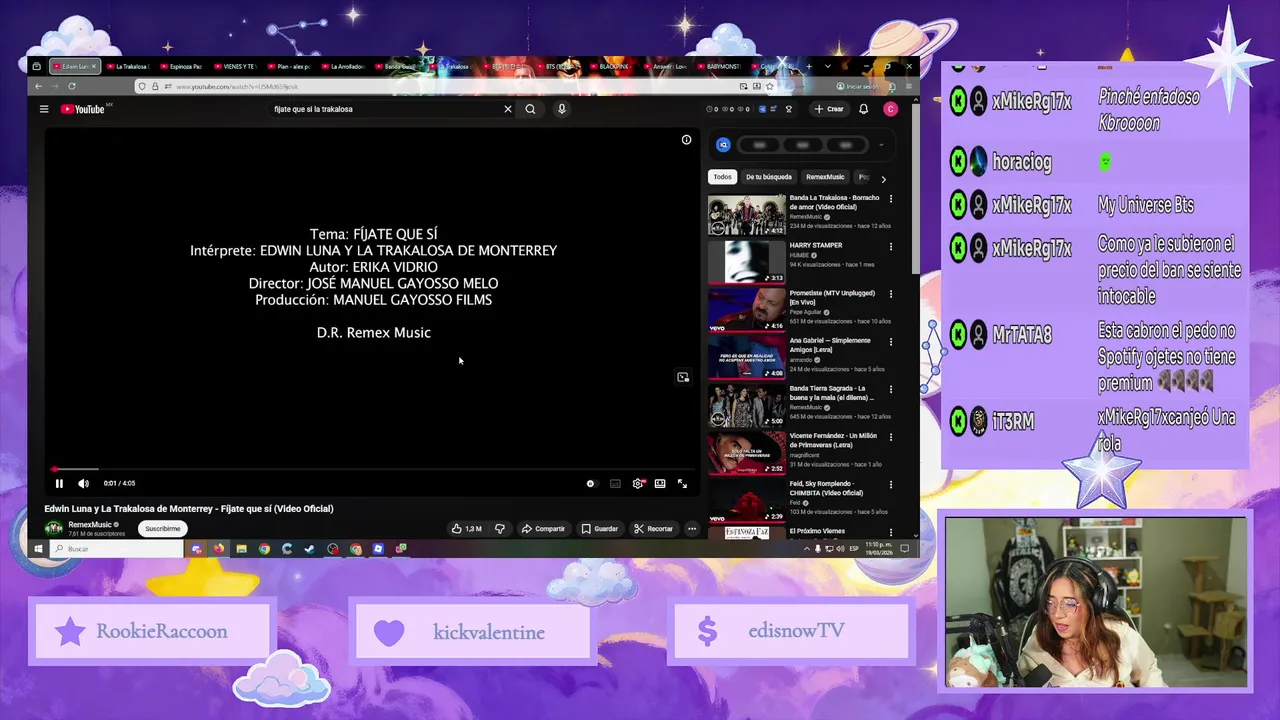Select the Todos filter chip

(x=722, y=177)
